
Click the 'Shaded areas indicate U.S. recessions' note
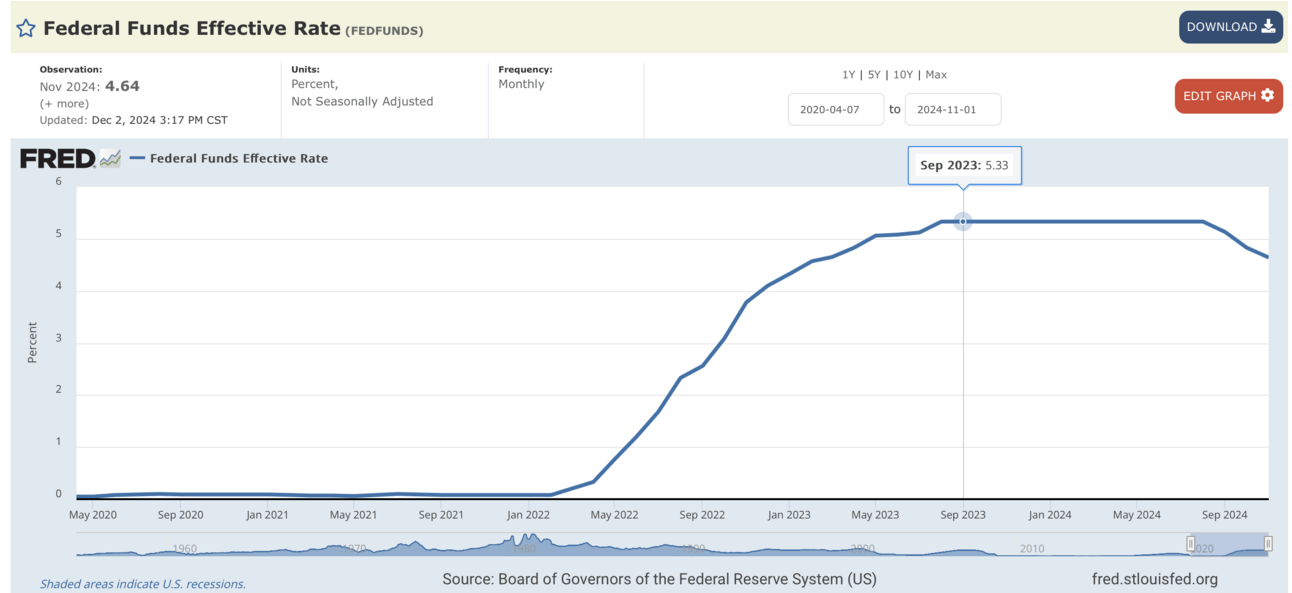click(143, 584)
